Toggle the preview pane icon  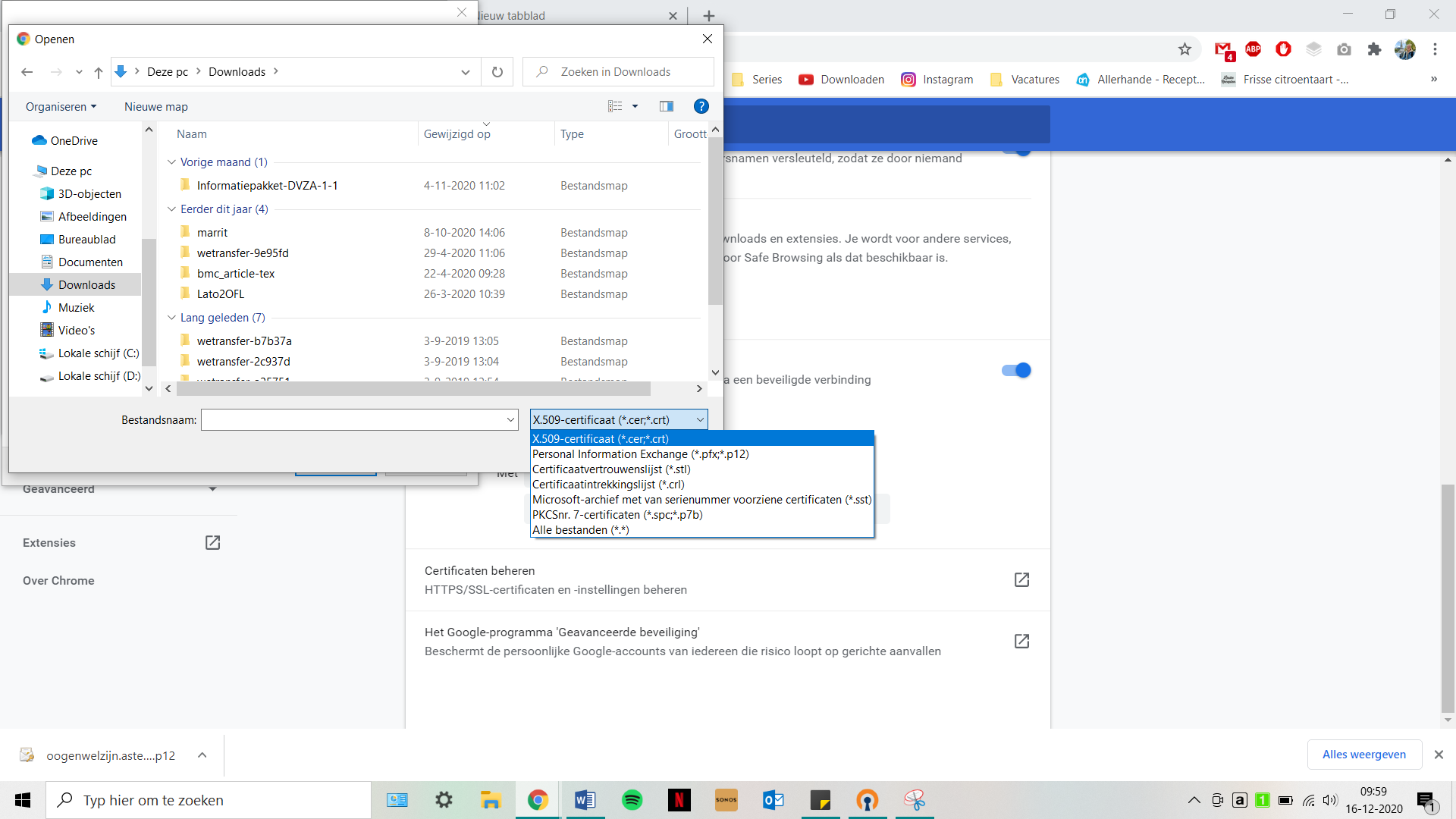[x=667, y=106]
